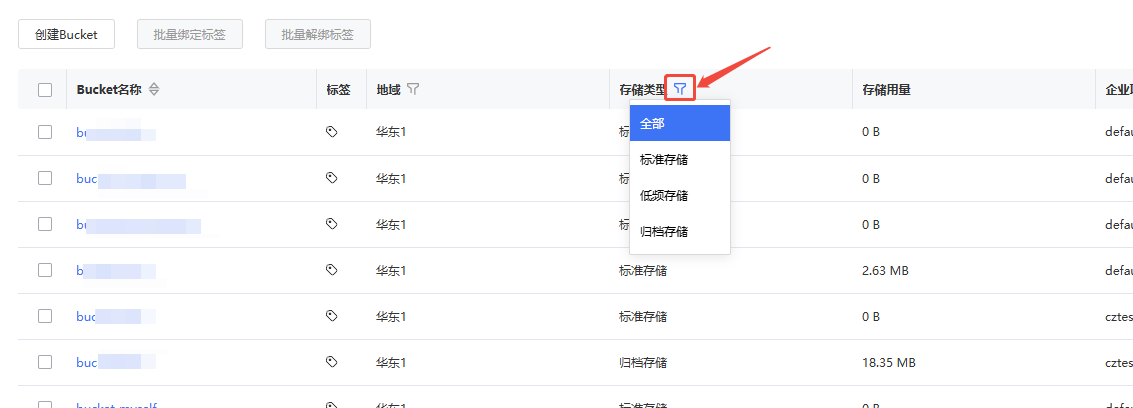Toggle the select-all checkbox in the table header
This screenshot has height=408, width=1133.
[x=45, y=90]
